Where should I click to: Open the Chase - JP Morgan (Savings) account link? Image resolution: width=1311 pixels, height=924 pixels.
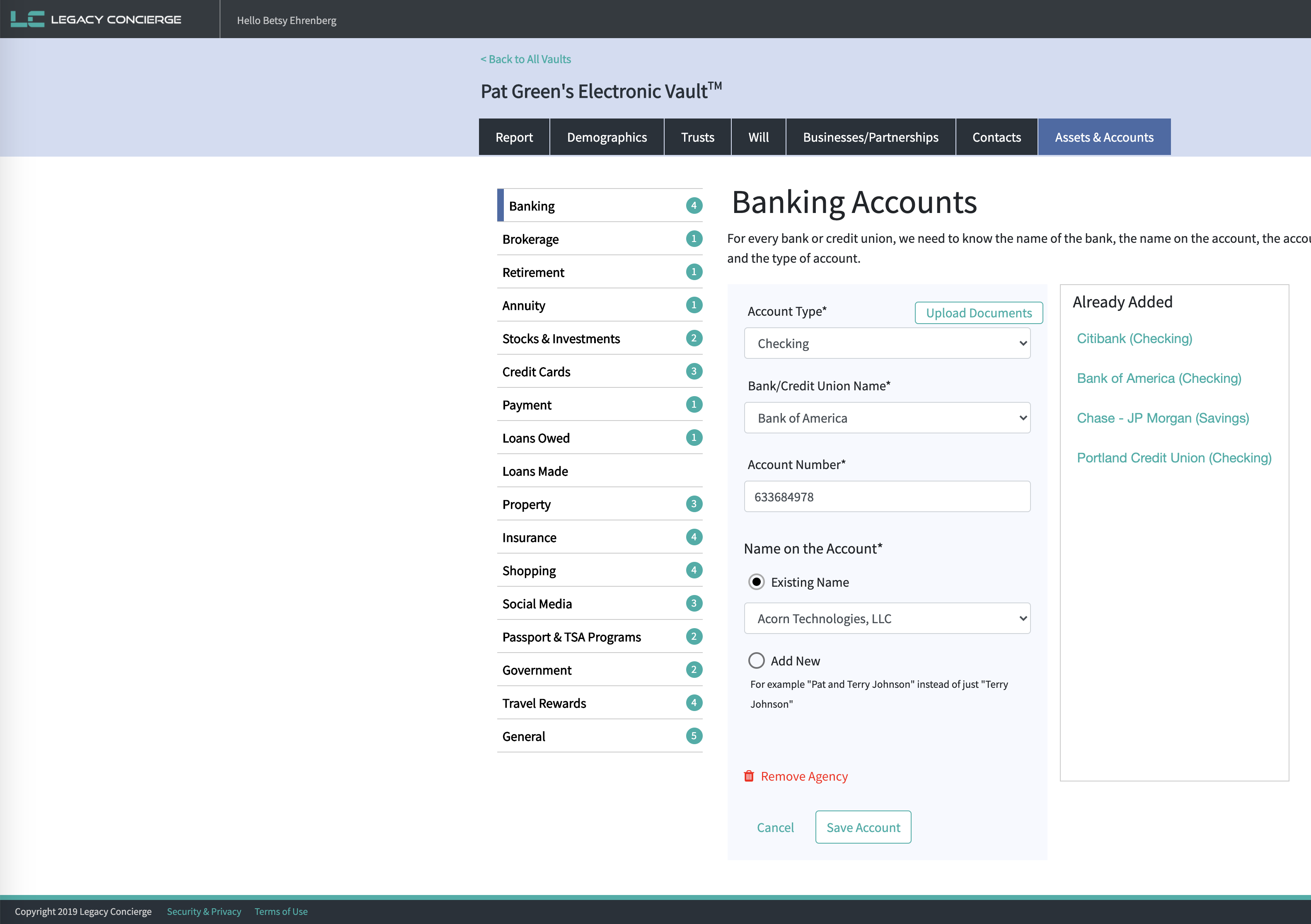point(1163,418)
